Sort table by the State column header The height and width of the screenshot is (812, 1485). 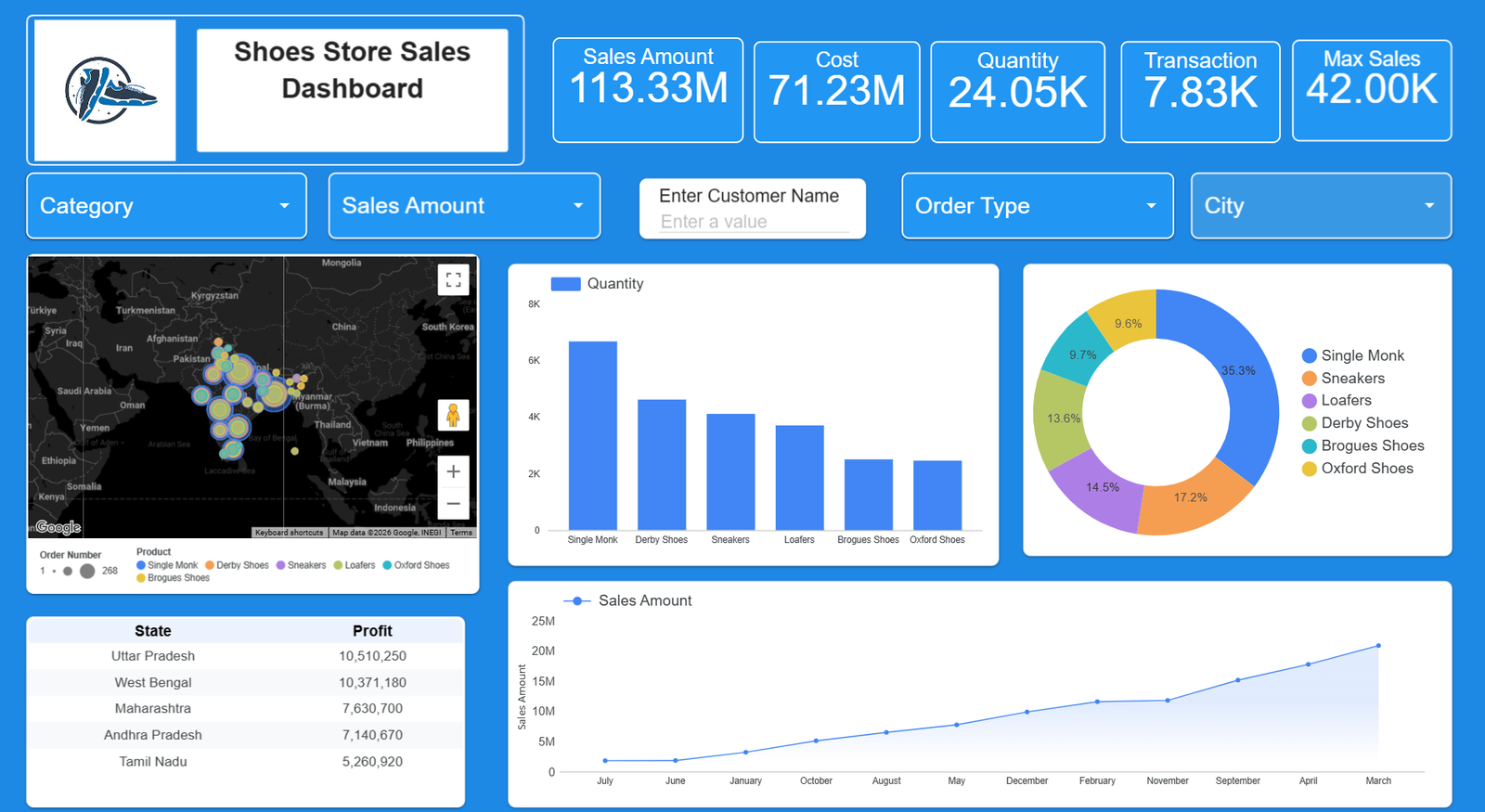click(x=153, y=631)
